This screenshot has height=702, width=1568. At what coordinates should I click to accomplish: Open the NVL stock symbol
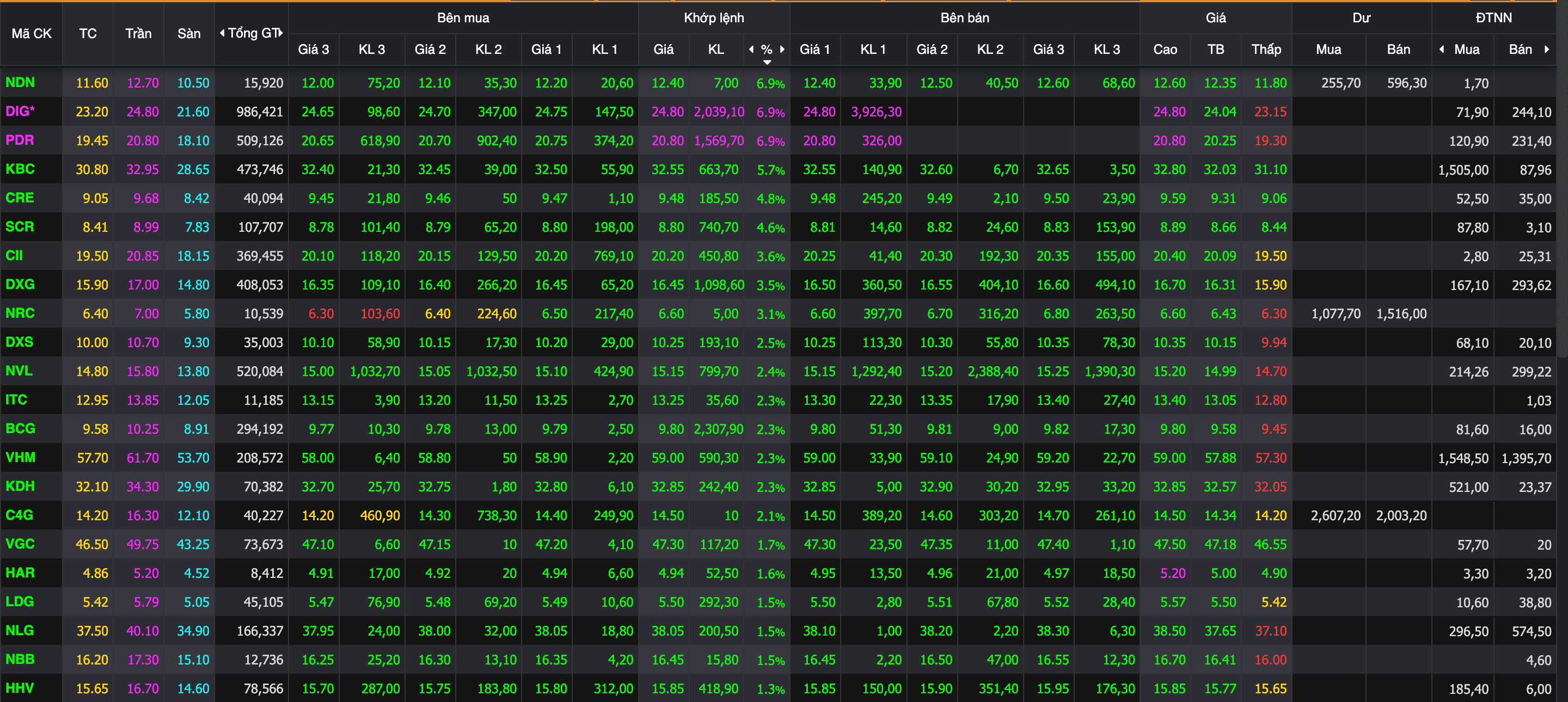[x=19, y=371]
